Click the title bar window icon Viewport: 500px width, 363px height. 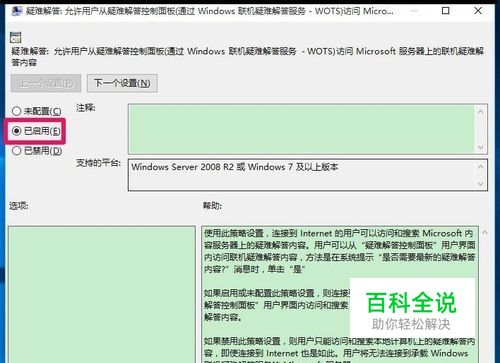tap(16, 11)
